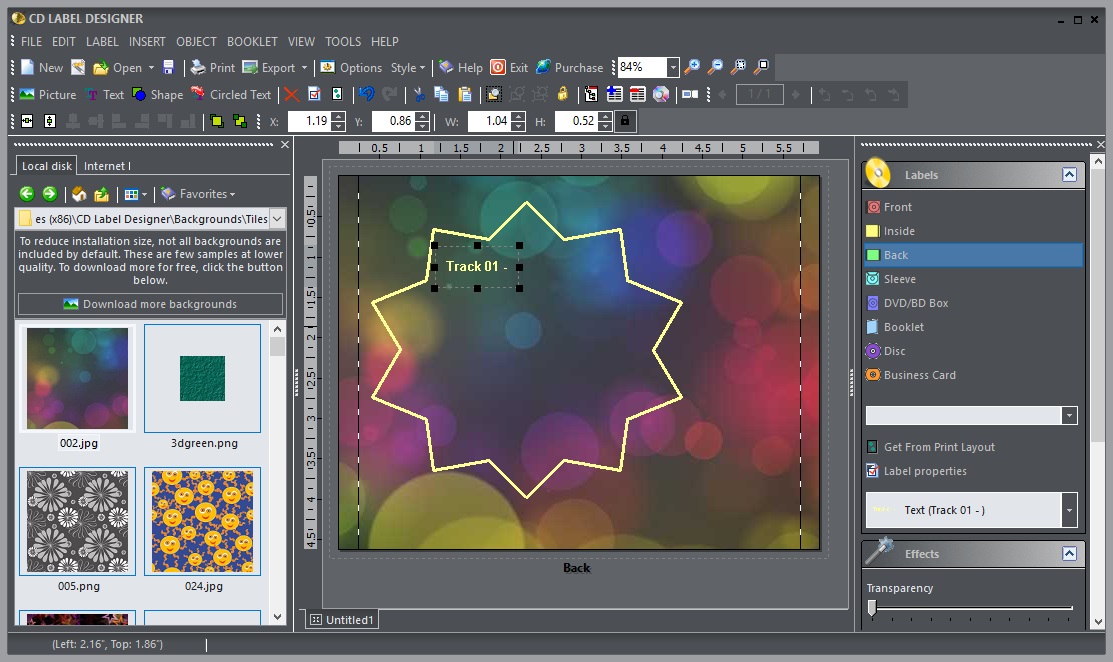This screenshot has width=1113, height=662.
Task: Switch to the Internet tab
Action: [107, 166]
